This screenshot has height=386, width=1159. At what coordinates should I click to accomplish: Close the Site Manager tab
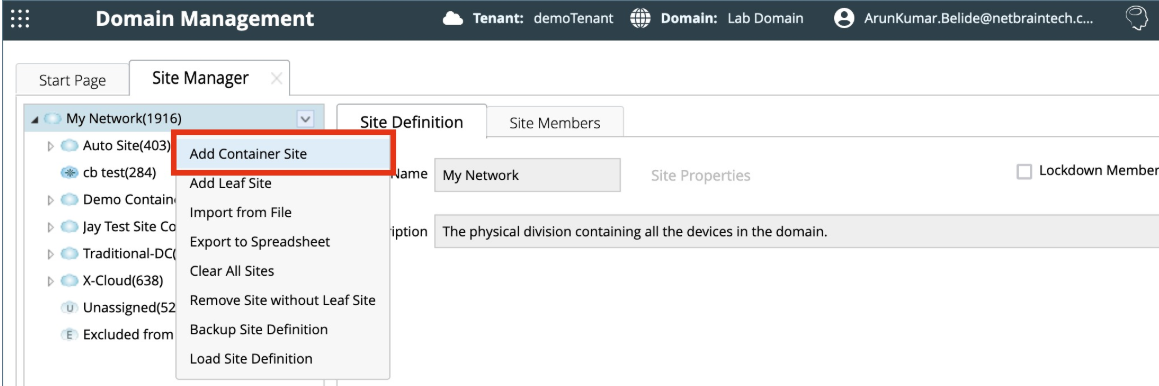click(276, 78)
